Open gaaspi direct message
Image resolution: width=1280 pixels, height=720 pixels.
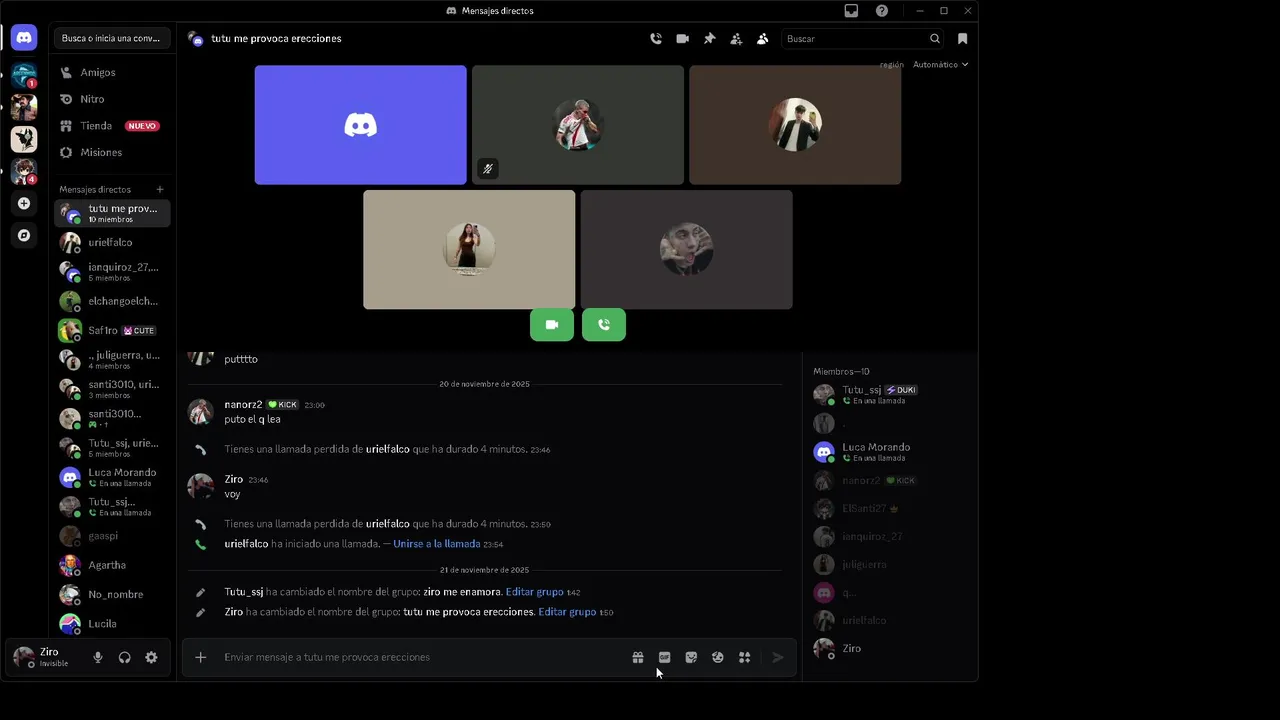pos(112,536)
